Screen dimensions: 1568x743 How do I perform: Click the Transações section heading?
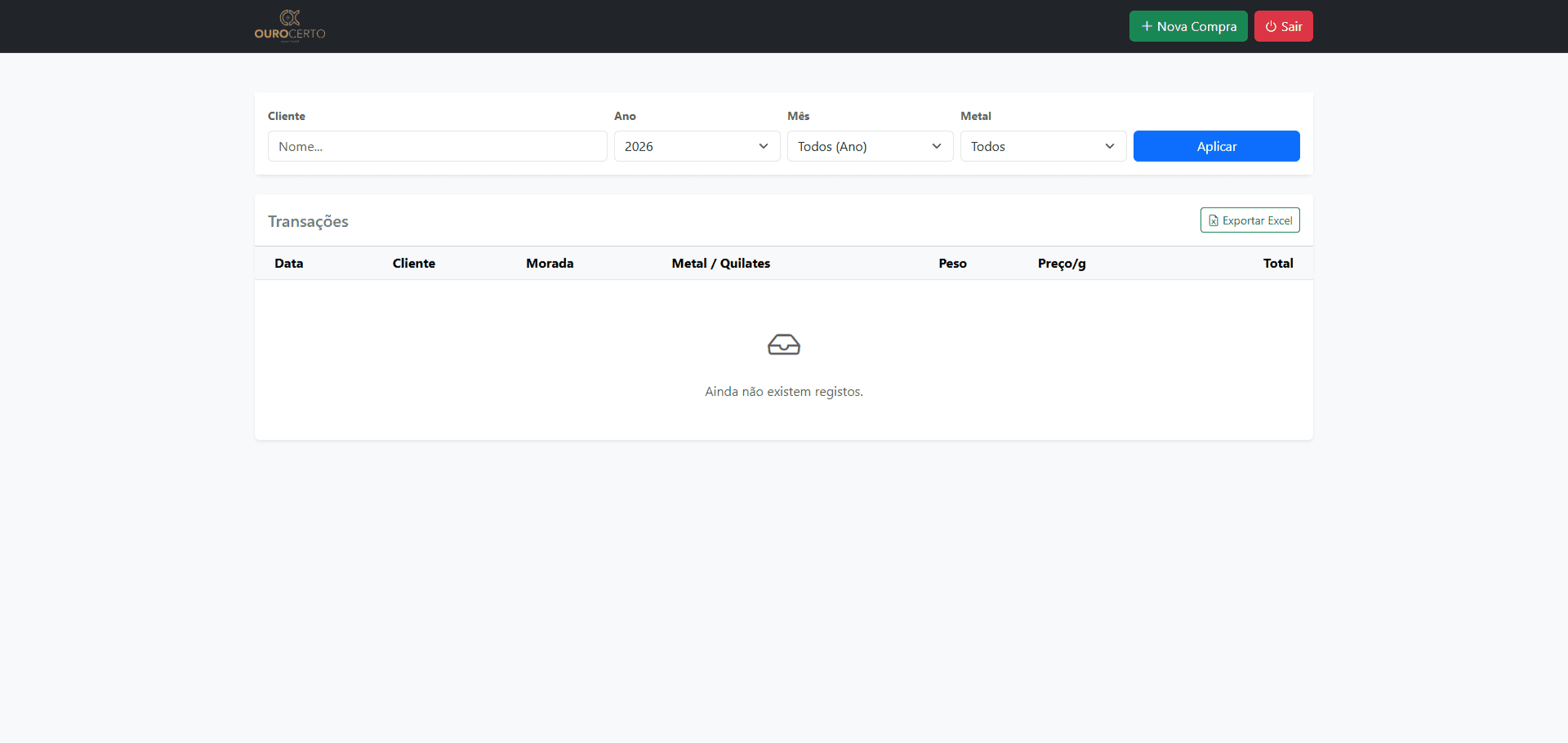[308, 221]
